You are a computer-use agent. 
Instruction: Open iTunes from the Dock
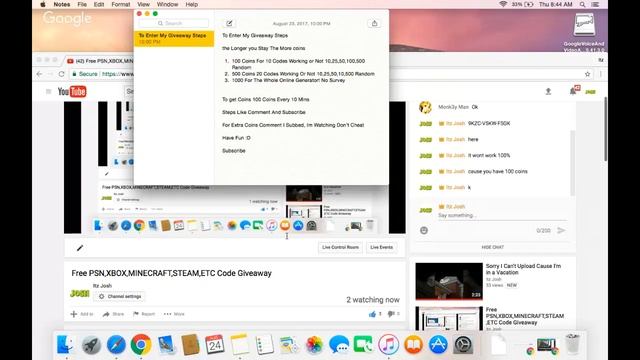tap(388, 345)
